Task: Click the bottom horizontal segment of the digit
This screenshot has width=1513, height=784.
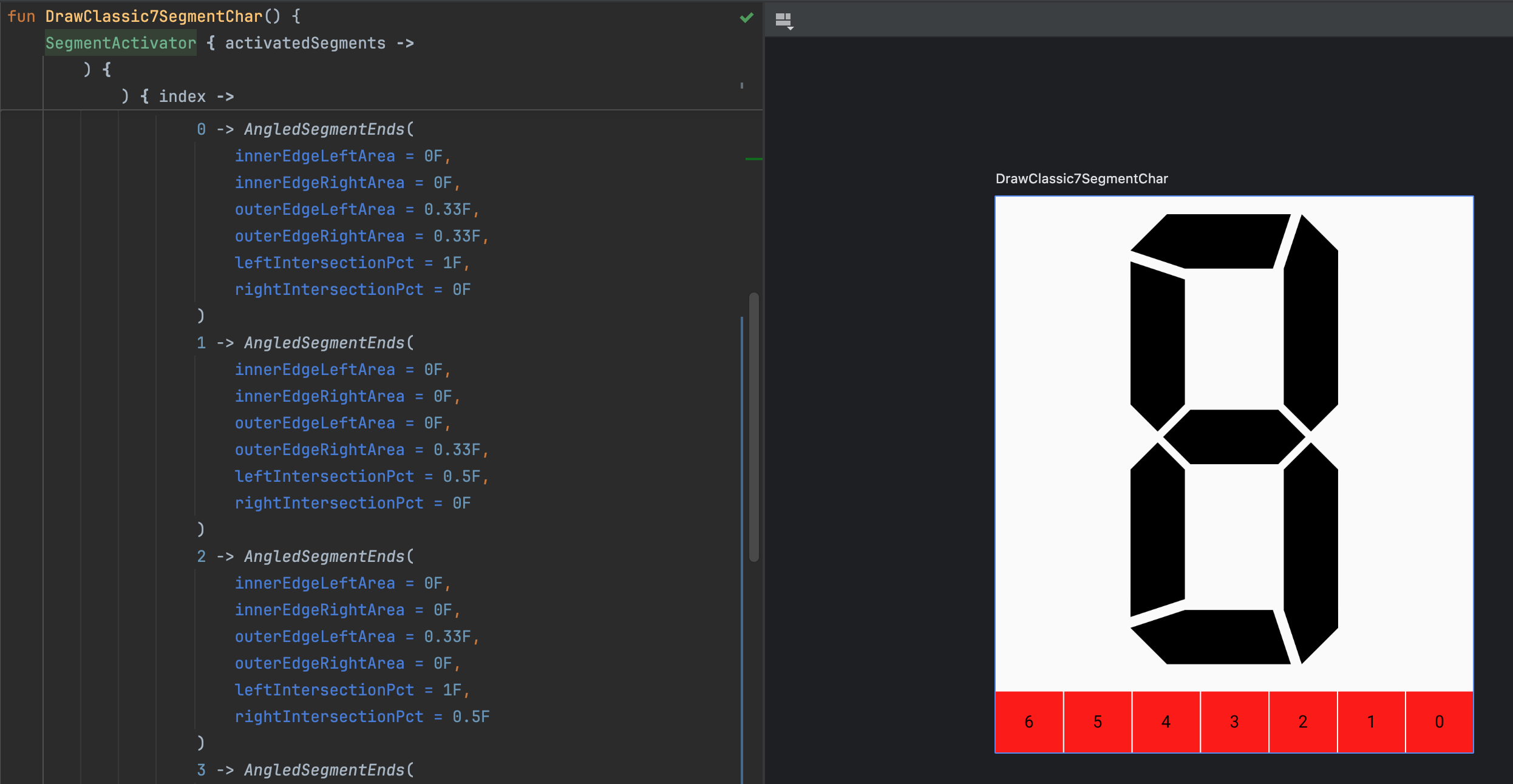Action: 1211,637
